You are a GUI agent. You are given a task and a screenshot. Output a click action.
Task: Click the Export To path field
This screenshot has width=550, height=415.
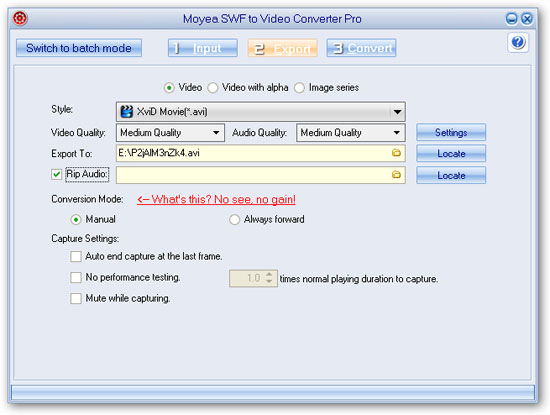click(x=261, y=153)
